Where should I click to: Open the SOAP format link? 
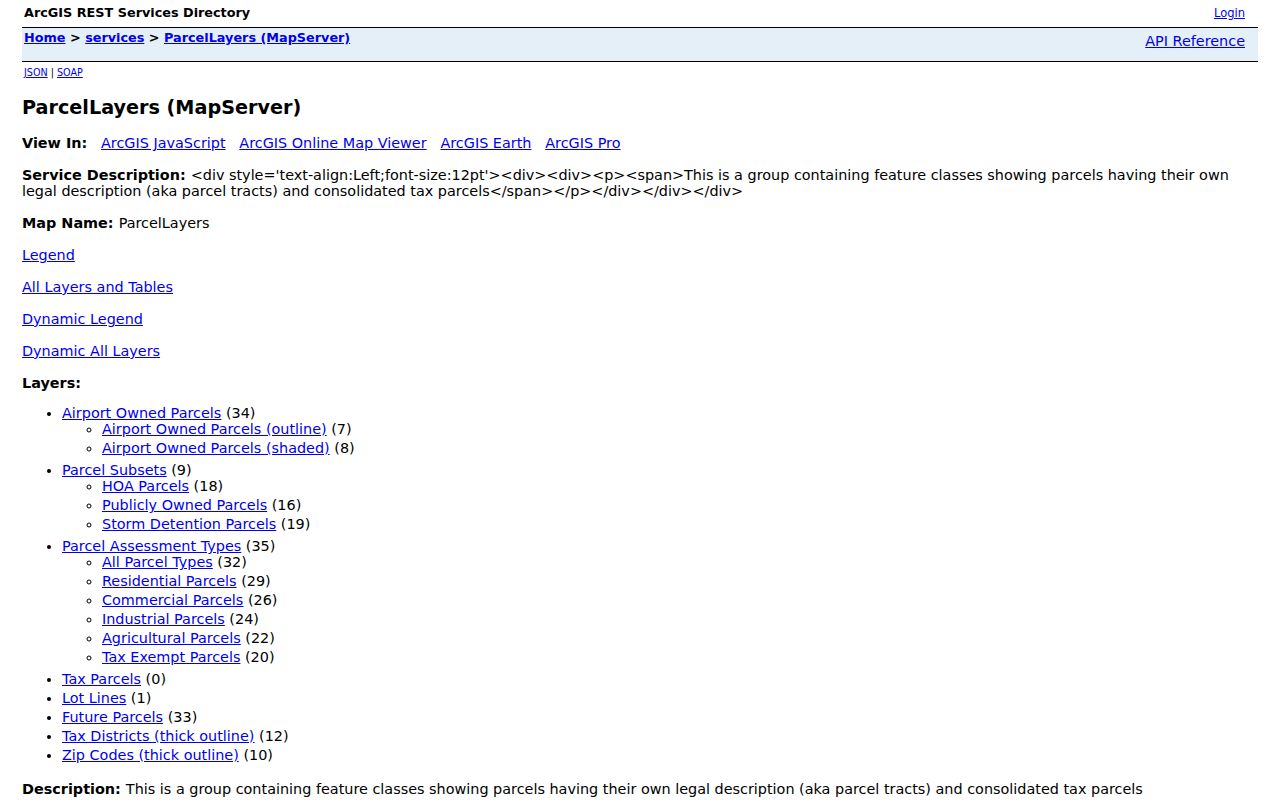click(70, 72)
